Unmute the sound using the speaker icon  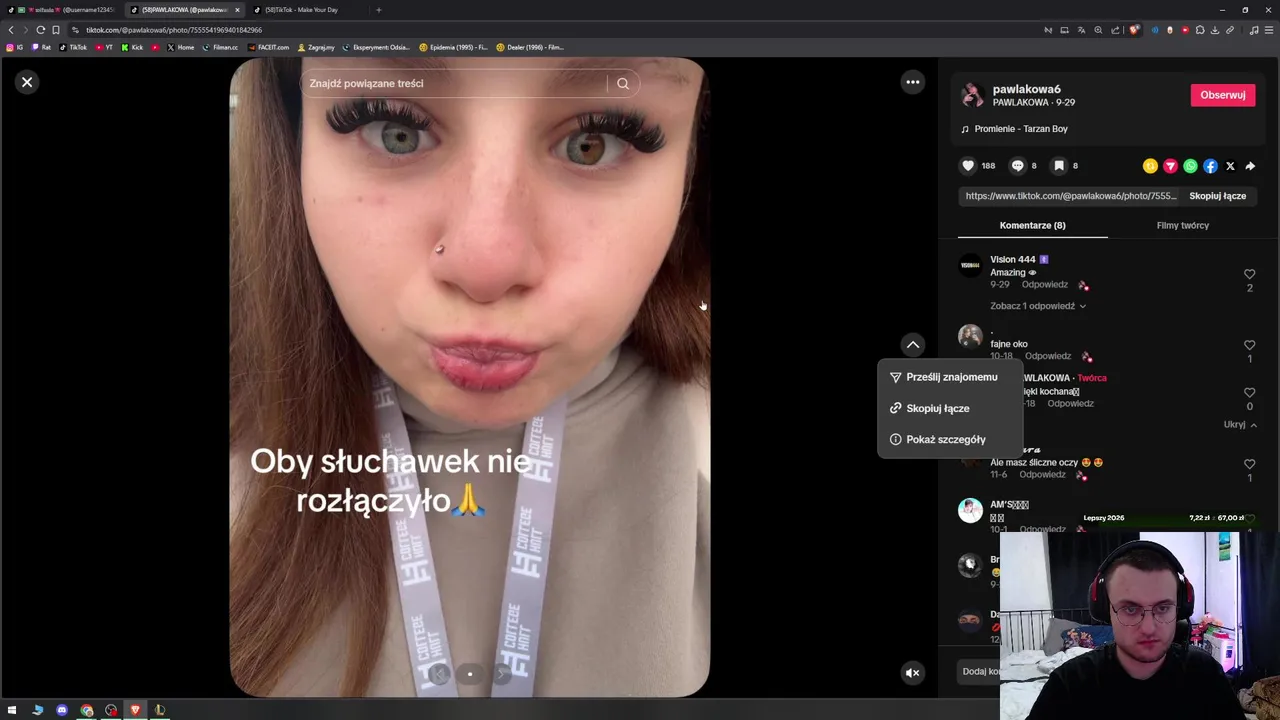tap(912, 673)
